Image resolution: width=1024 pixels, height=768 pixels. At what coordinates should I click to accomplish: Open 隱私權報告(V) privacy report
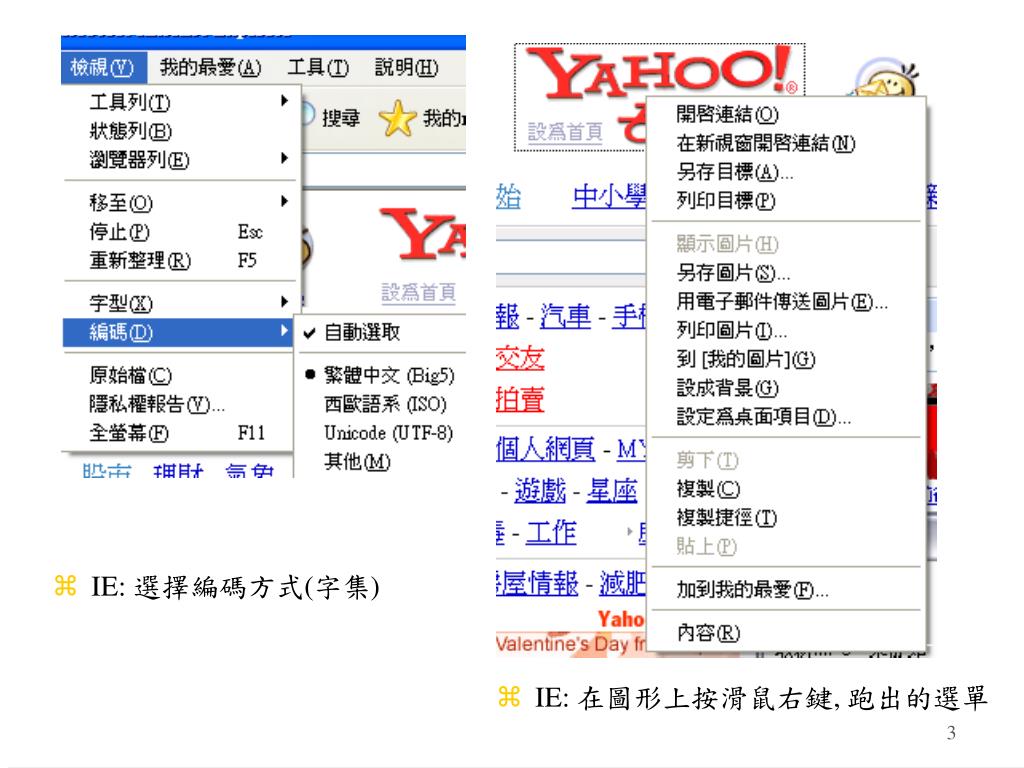point(178,404)
